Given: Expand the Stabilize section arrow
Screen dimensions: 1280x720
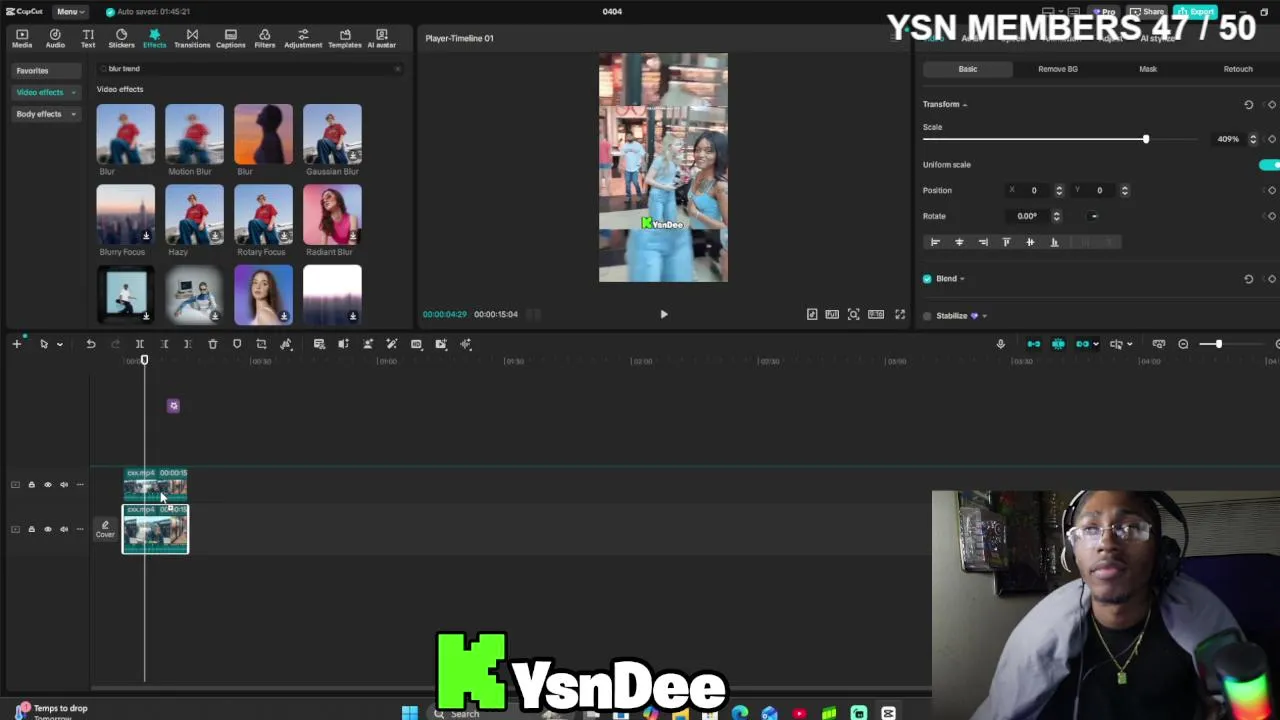Looking at the screenshot, I should click(984, 316).
